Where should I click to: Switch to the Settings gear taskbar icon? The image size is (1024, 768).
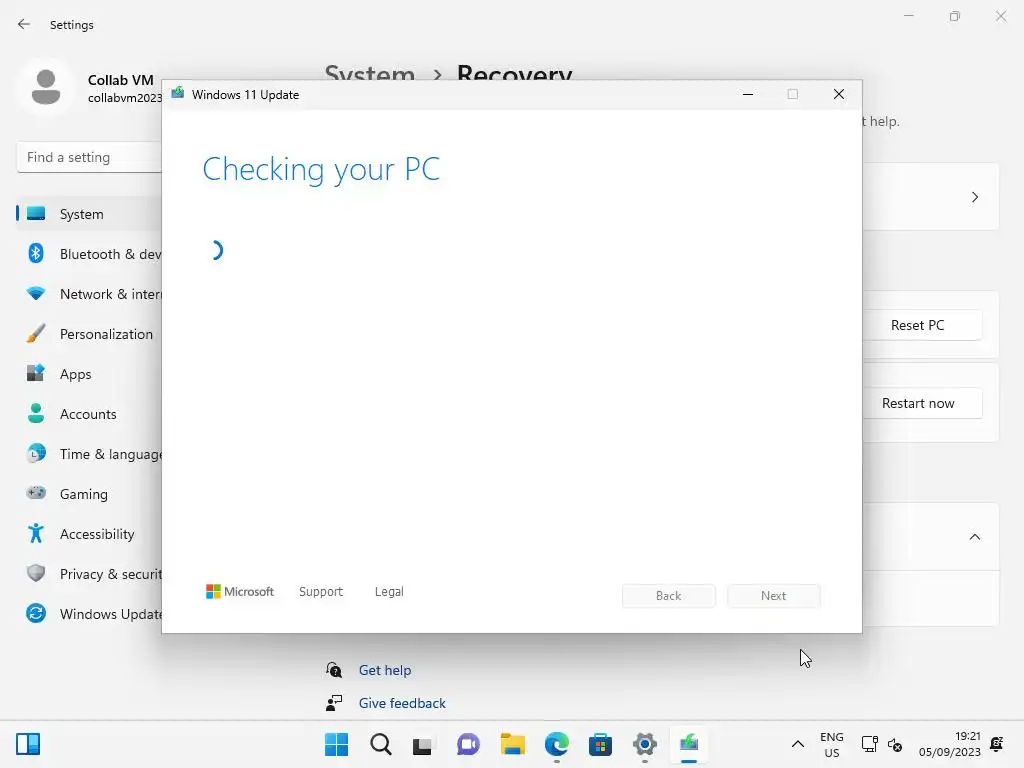(645, 744)
